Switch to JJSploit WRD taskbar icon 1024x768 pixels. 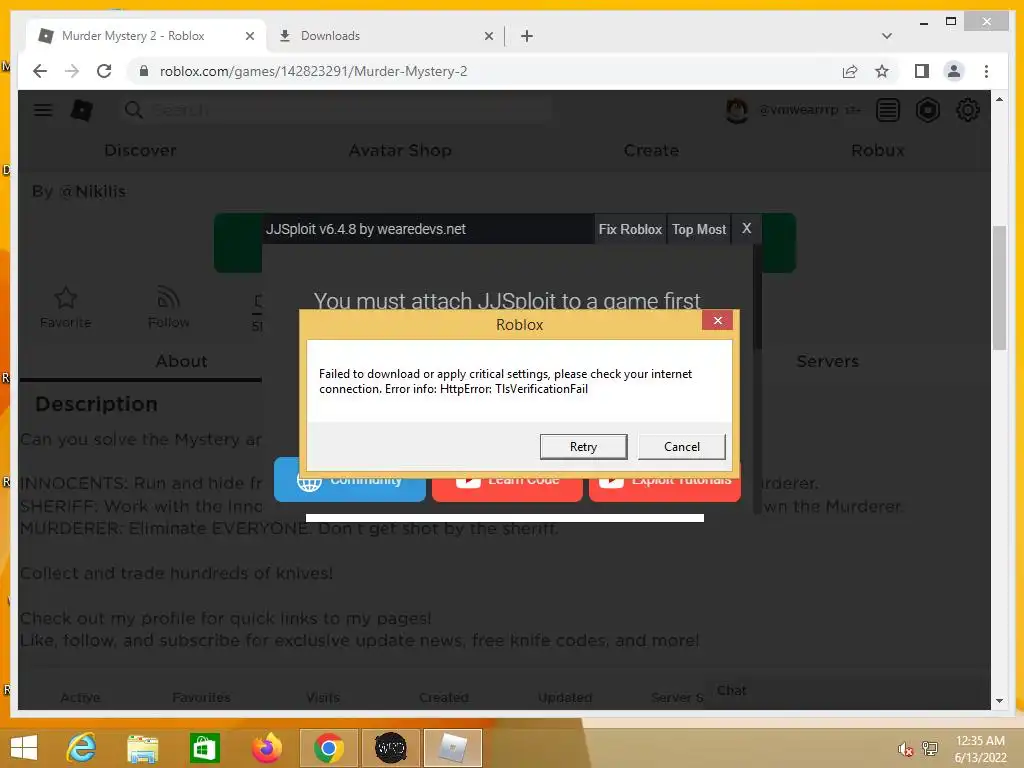(391, 748)
